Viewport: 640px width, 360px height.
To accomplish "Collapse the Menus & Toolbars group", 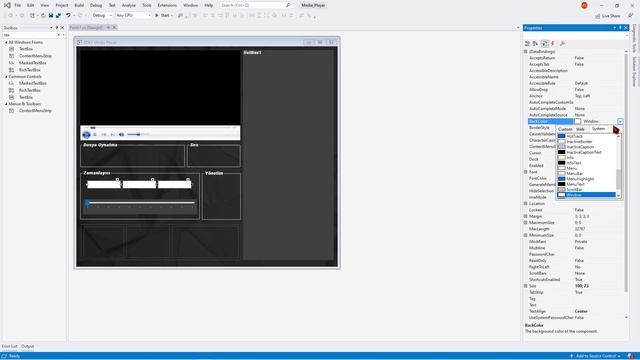I will 6,104.
